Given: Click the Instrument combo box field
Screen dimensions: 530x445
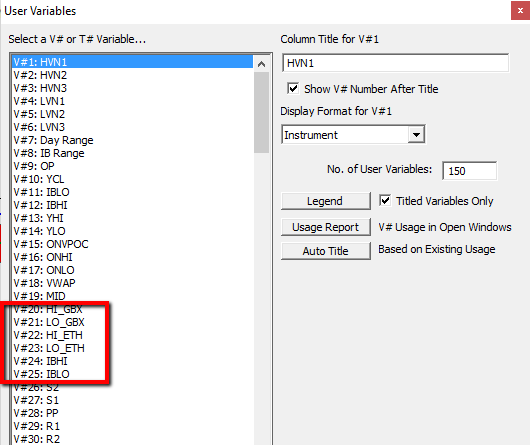Looking at the screenshot, I should click(x=353, y=135).
